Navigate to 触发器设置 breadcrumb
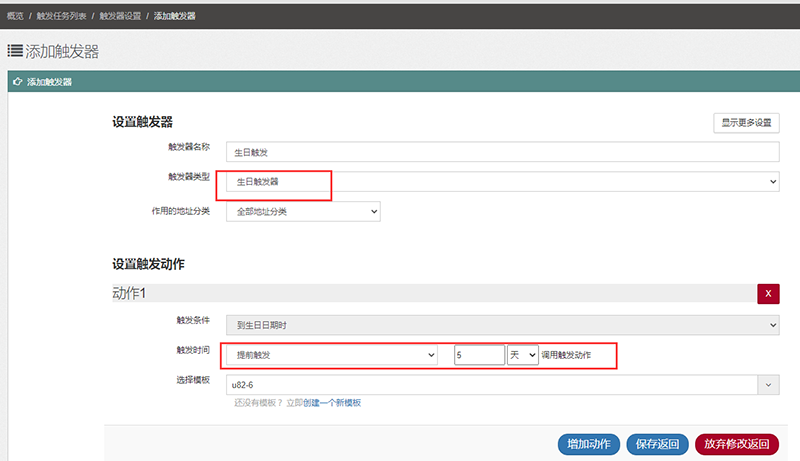 click(120, 16)
